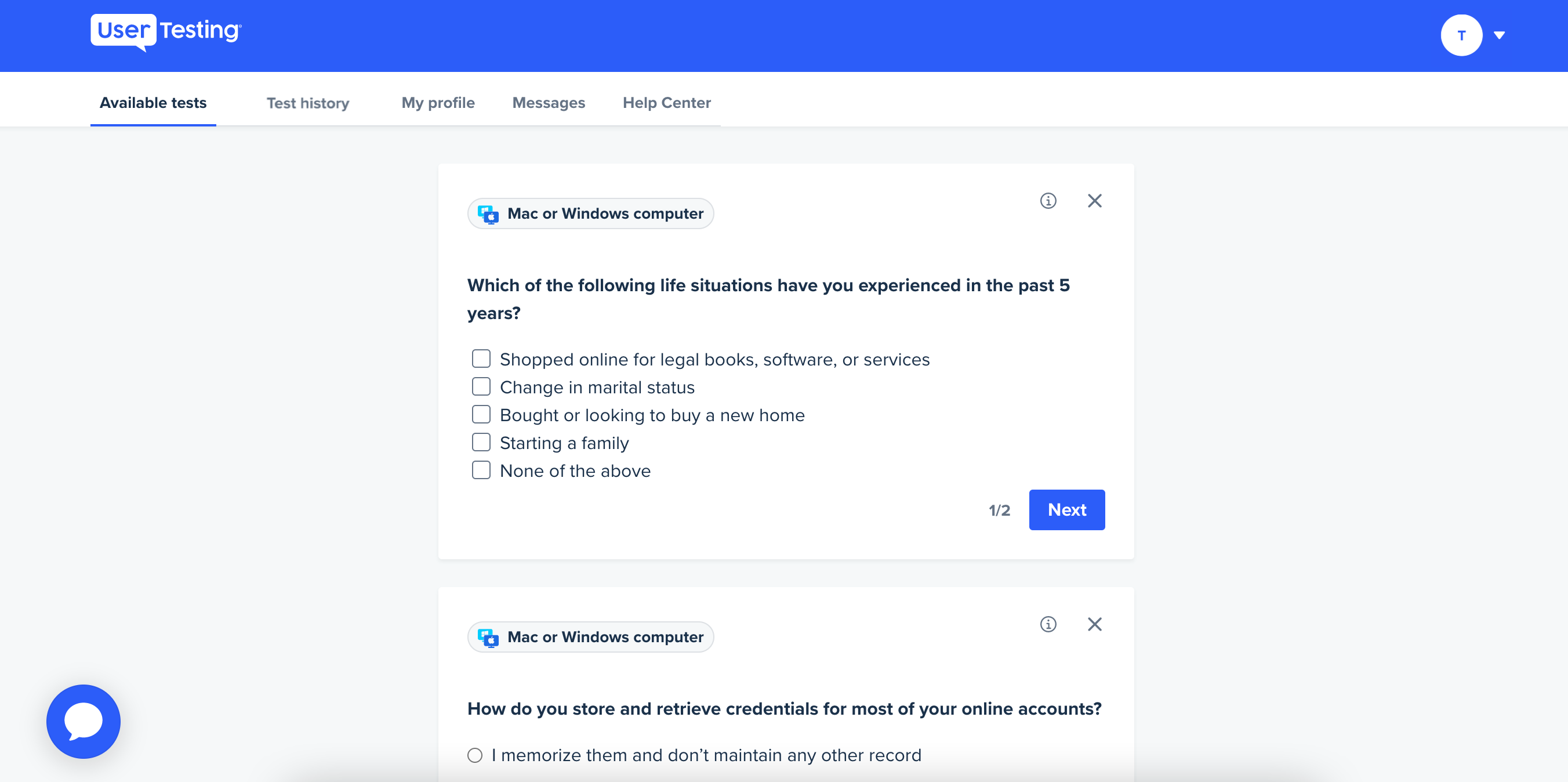
Task: Click device icon on first card badge
Action: click(x=488, y=213)
